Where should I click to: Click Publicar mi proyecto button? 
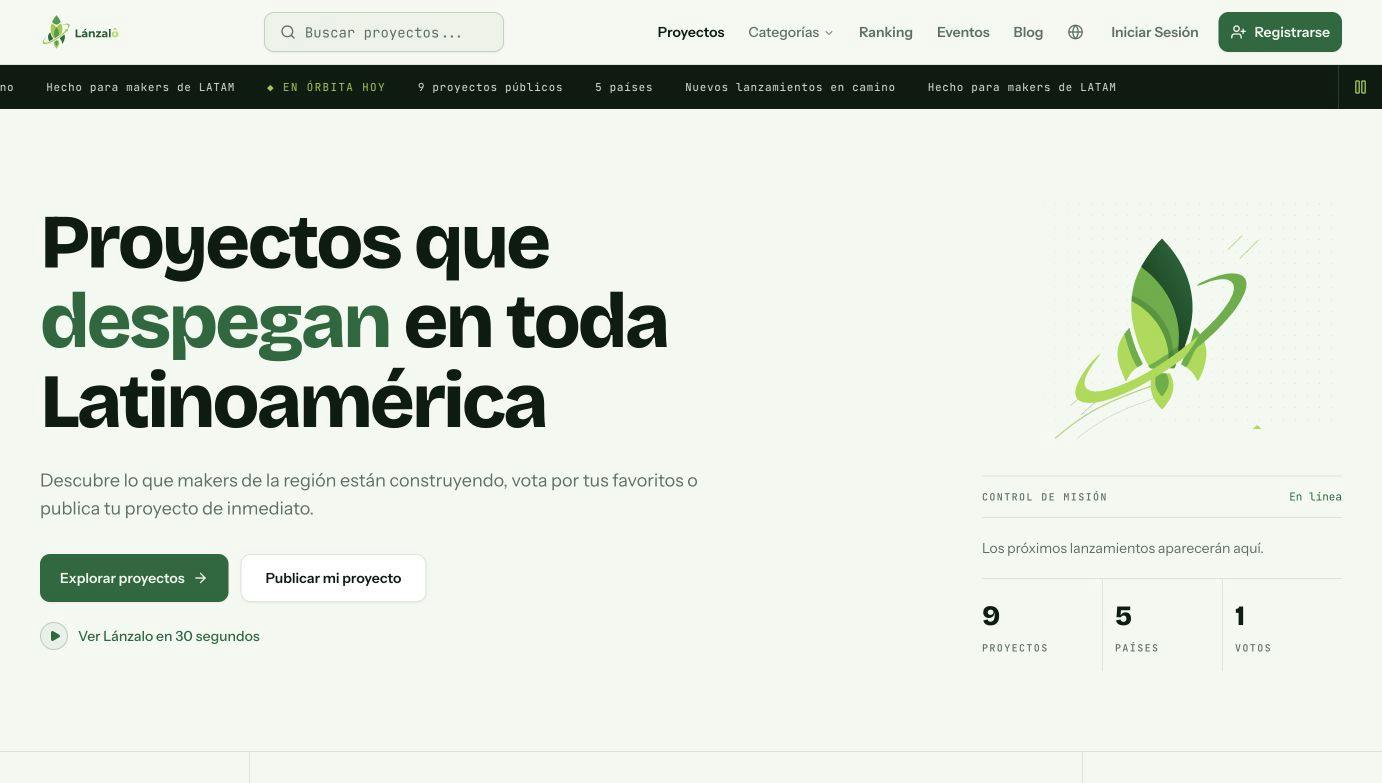coord(333,578)
